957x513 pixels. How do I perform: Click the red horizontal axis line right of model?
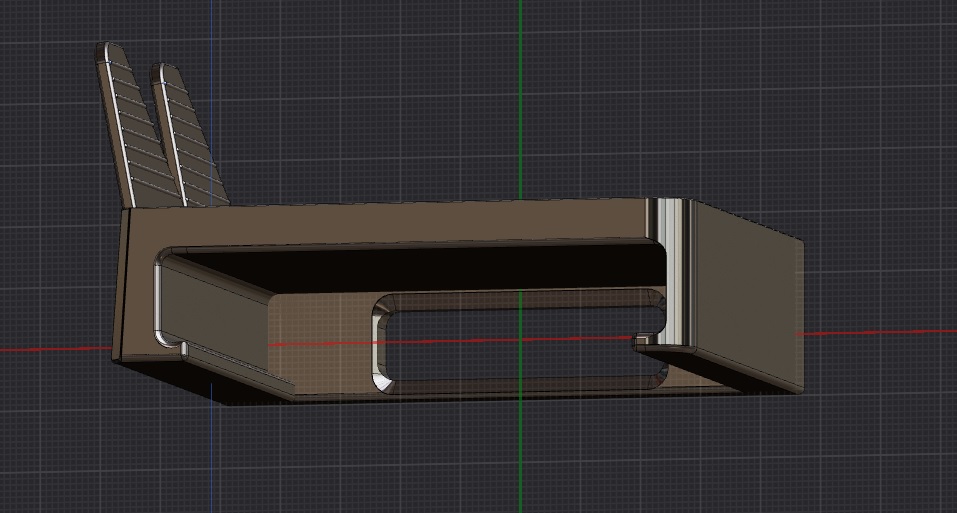pyautogui.click(x=880, y=331)
